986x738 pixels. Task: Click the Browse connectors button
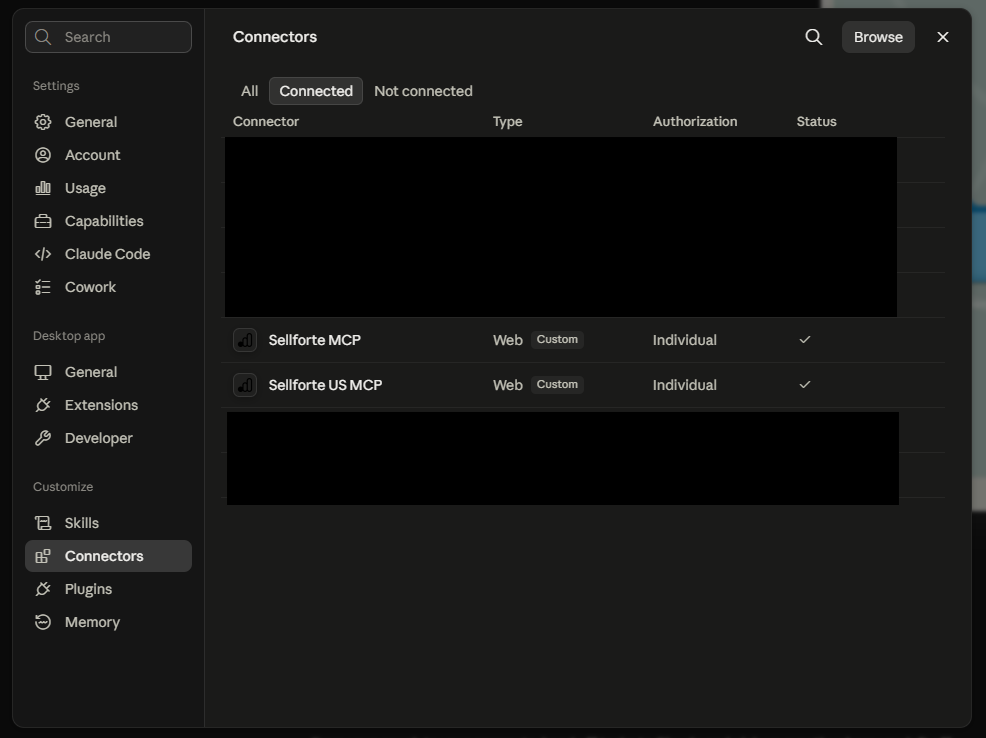[x=878, y=37]
